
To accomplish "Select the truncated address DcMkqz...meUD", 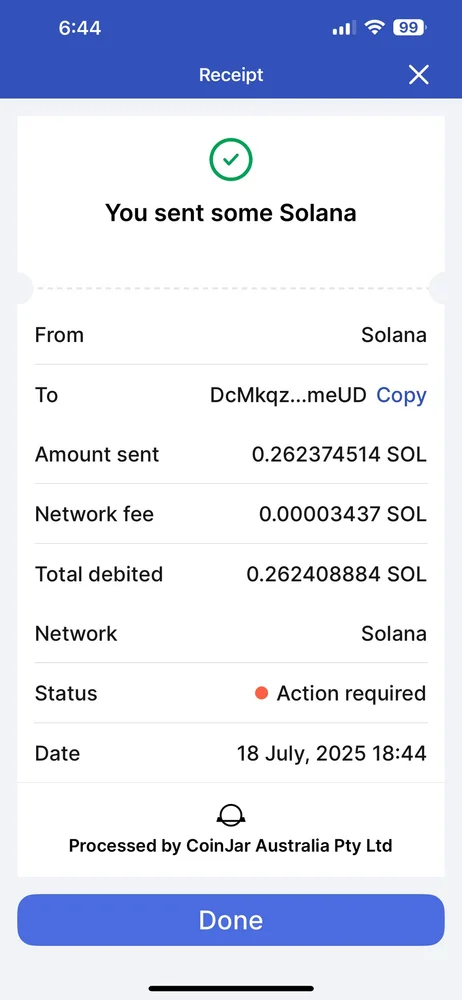I will click(x=288, y=395).
